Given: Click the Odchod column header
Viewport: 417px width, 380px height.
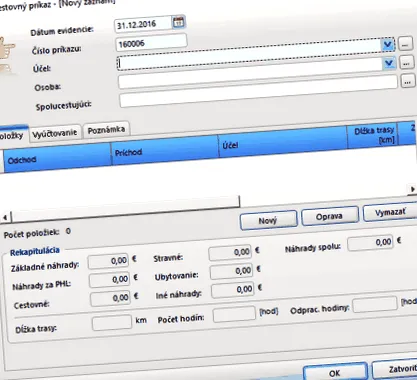Looking at the screenshot, I should pos(57,157).
